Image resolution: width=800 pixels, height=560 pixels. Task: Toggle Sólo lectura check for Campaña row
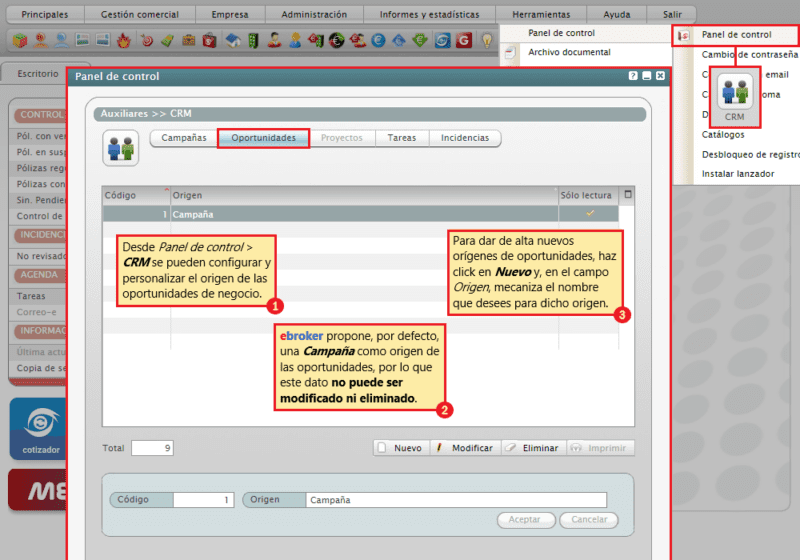[590, 214]
